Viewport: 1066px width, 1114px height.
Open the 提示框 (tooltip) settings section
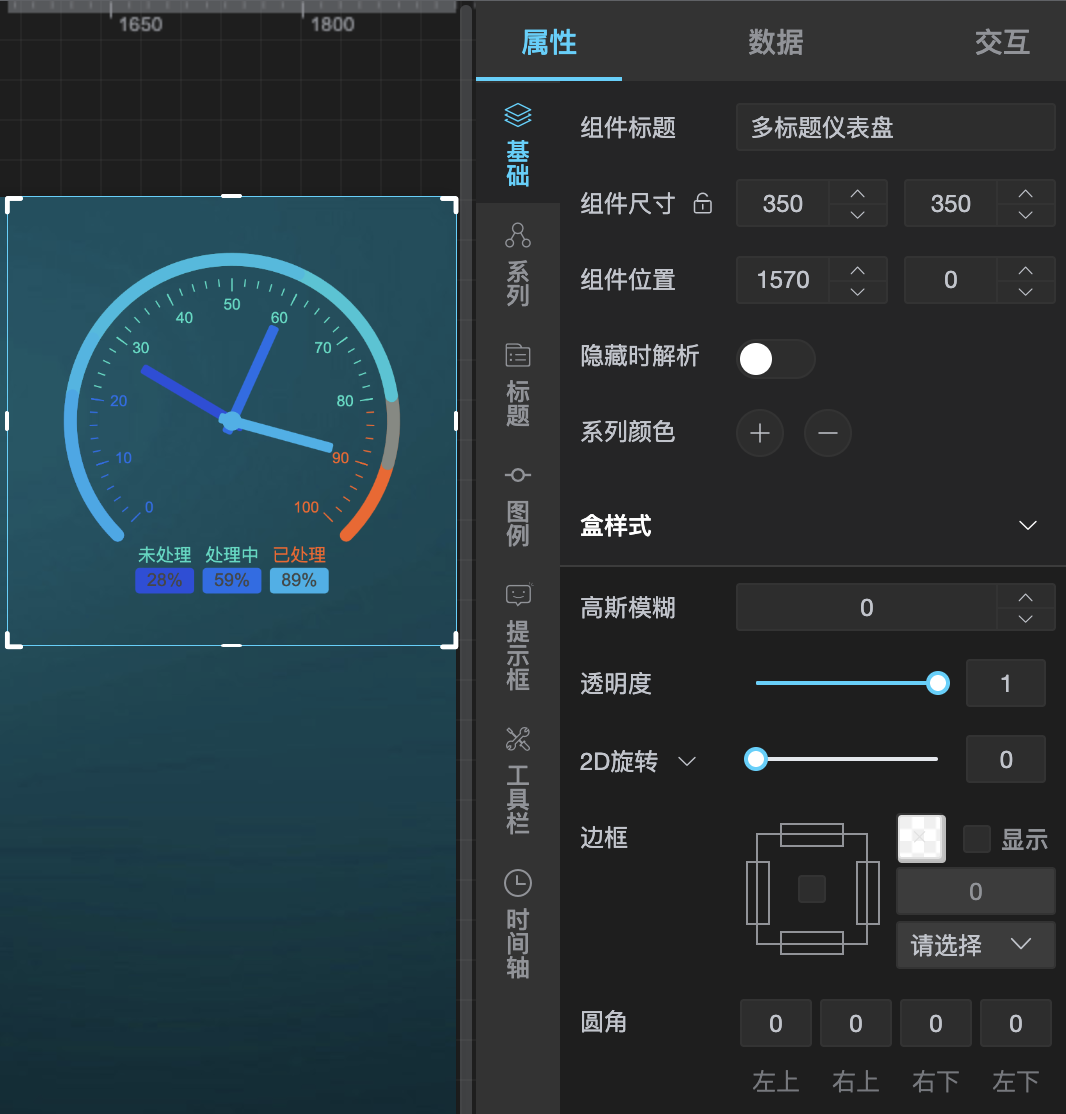[517, 637]
